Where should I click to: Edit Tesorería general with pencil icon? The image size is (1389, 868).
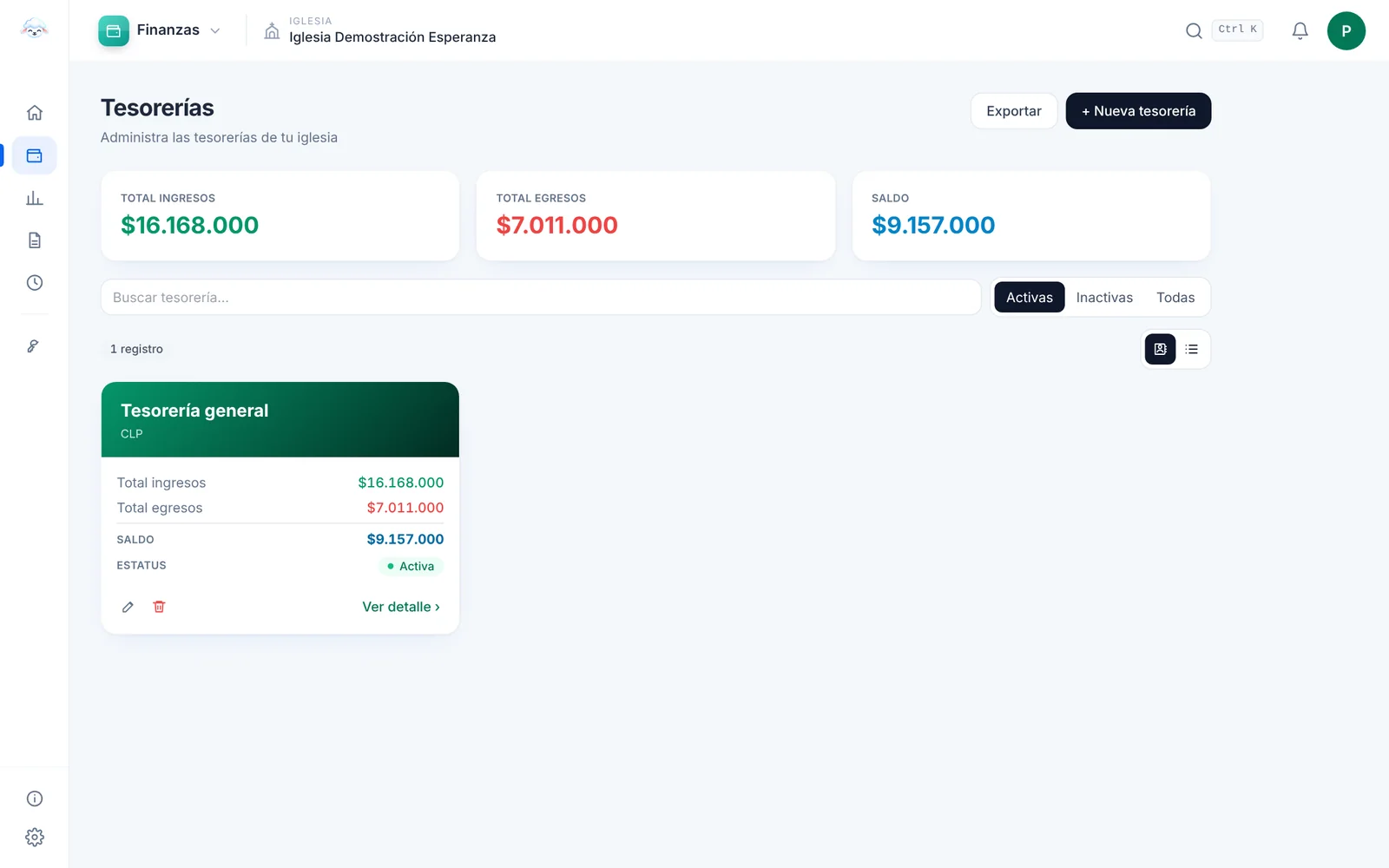(x=128, y=607)
